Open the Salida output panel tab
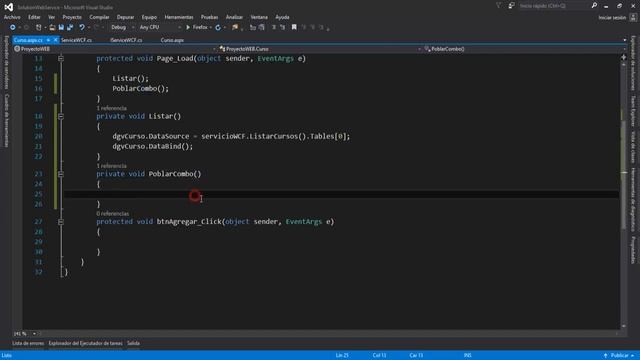Image resolution: width=640 pixels, height=360 pixels. [133, 343]
